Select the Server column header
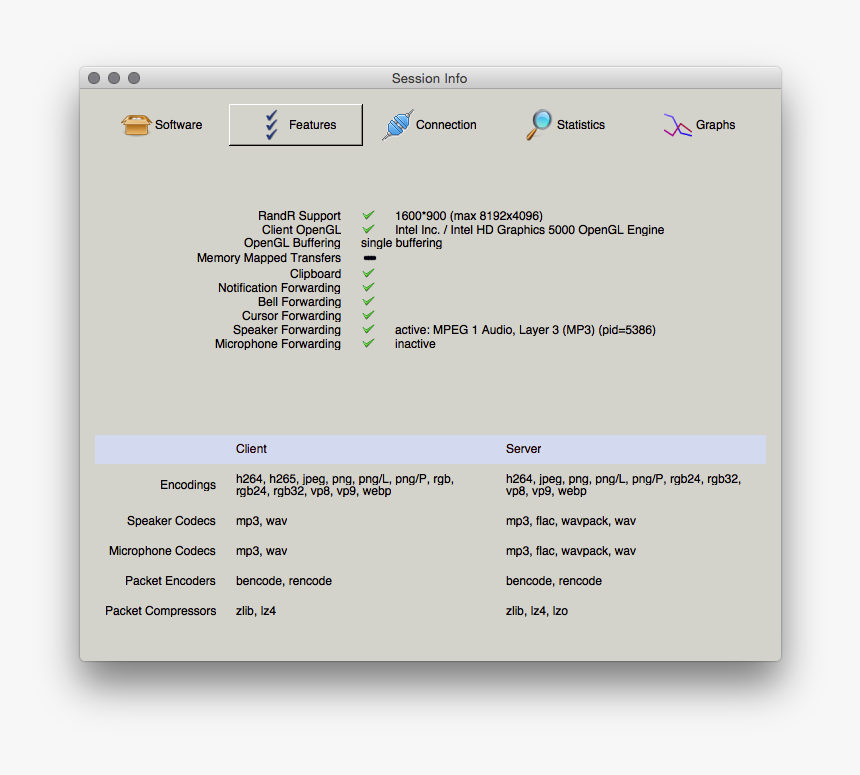The image size is (860, 775). pos(523,449)
